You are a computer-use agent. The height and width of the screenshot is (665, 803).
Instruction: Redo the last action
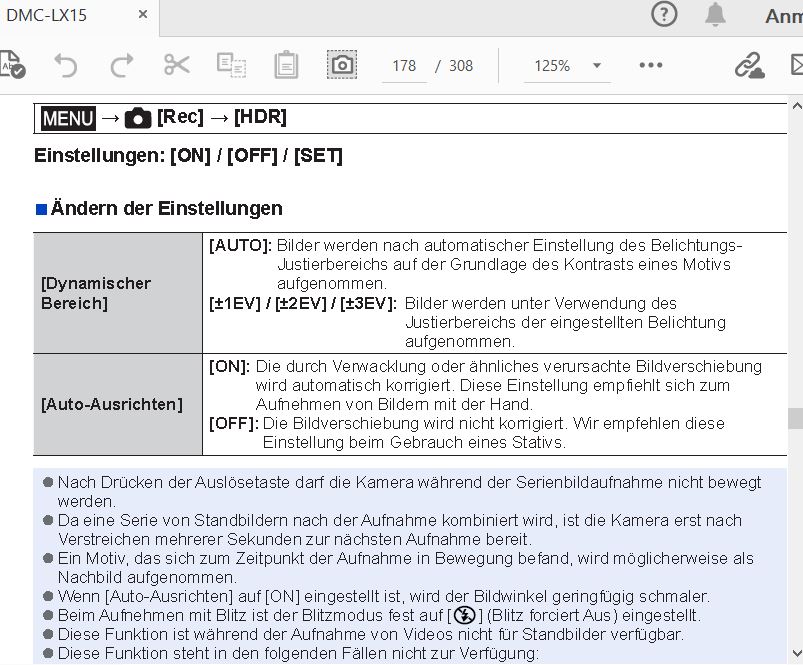[x=122, y=65]
